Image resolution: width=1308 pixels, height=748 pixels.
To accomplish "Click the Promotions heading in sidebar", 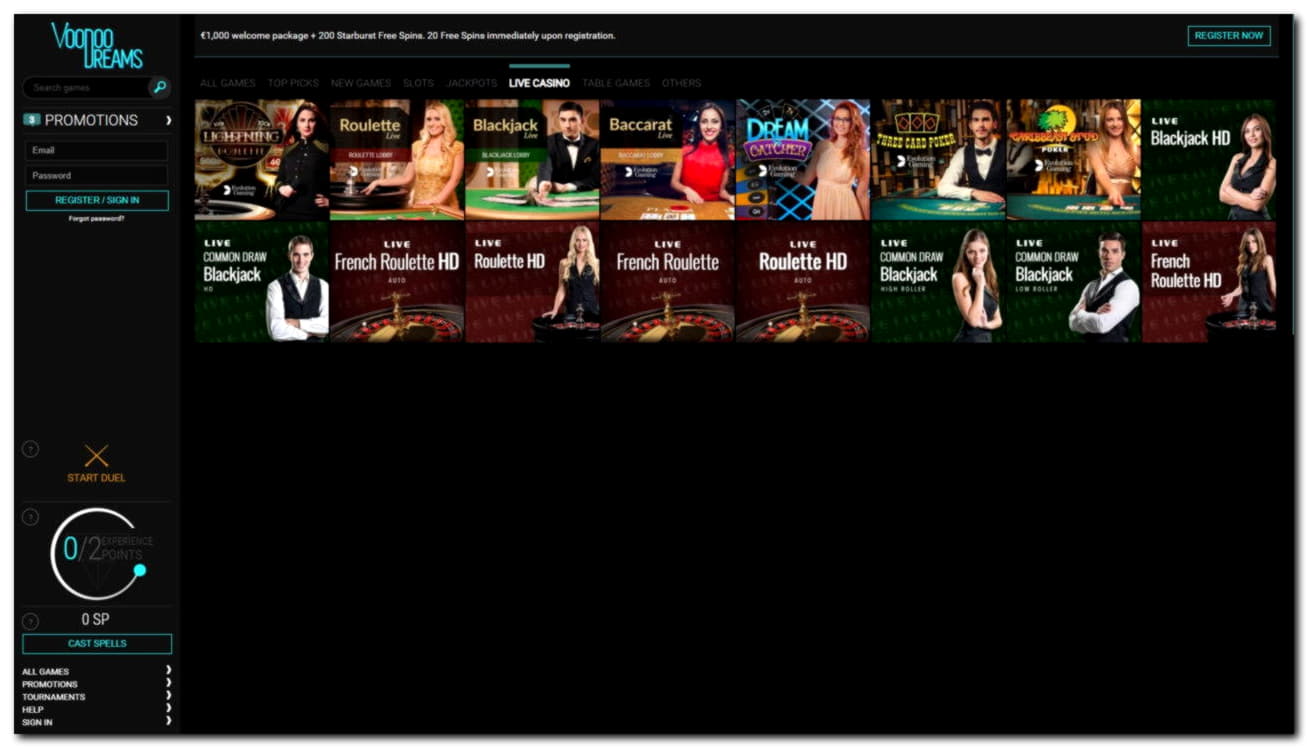I will click(91, 120).
